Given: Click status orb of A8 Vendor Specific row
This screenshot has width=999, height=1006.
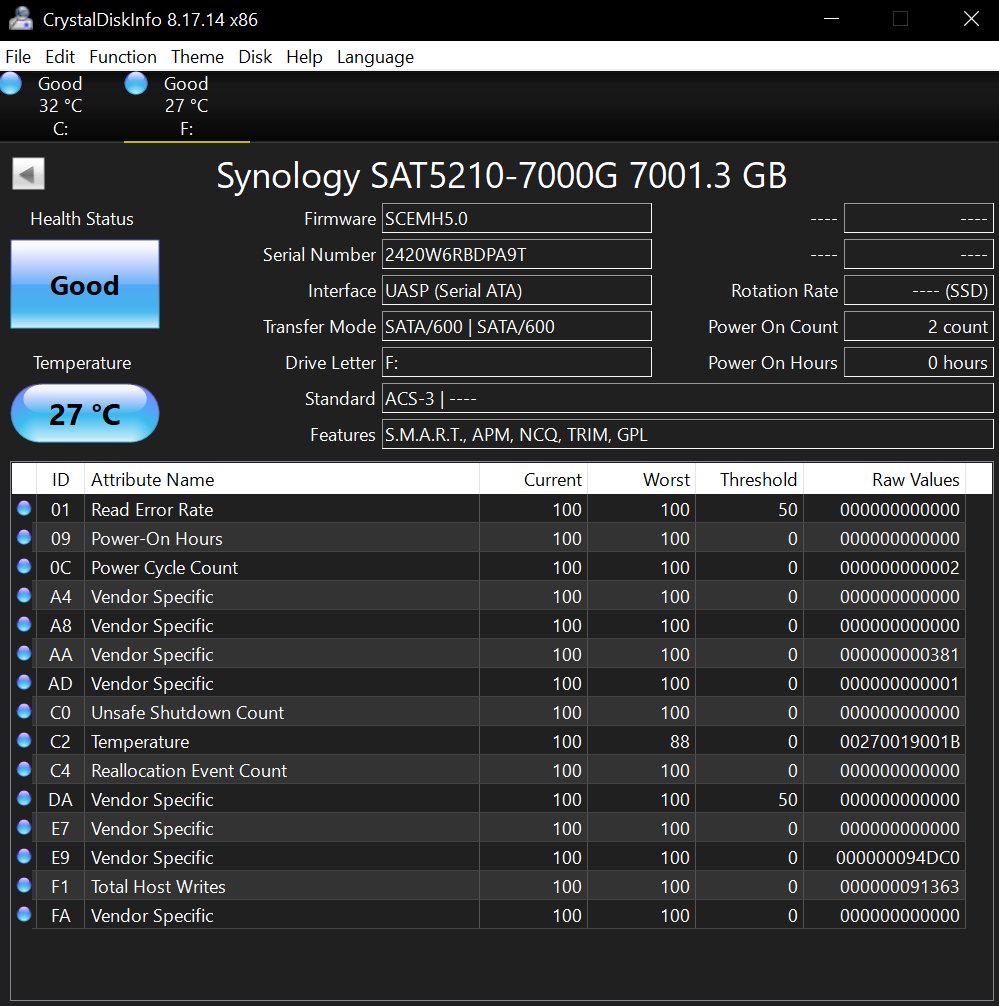Looking at the screenshot, I should coord(24,624).
